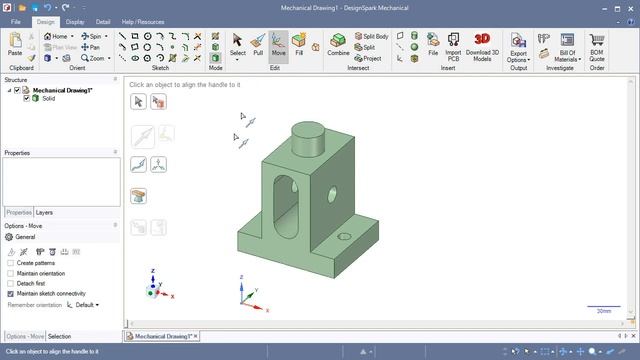Insert sphere from the Insert group
The height and width of the screenshot is (360, 640).
click(414, 47)
